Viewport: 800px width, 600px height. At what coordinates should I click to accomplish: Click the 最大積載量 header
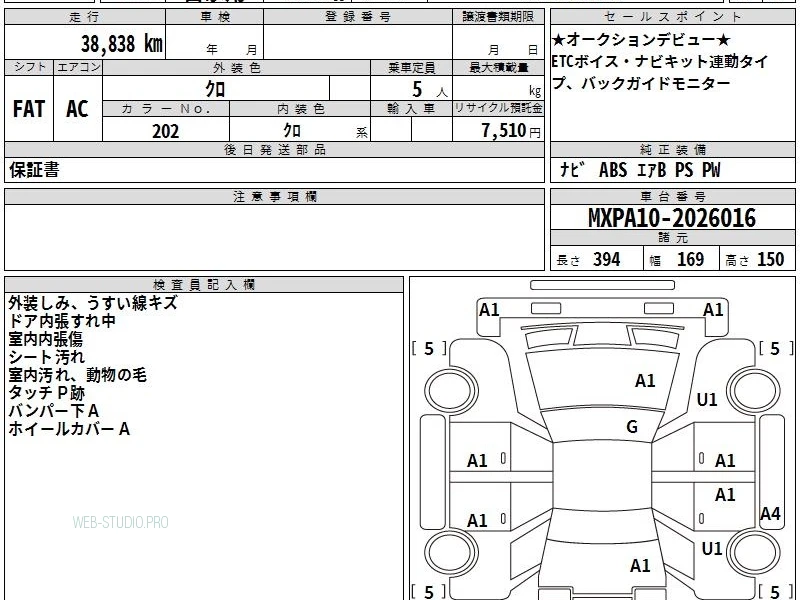[x=498, y=68]
